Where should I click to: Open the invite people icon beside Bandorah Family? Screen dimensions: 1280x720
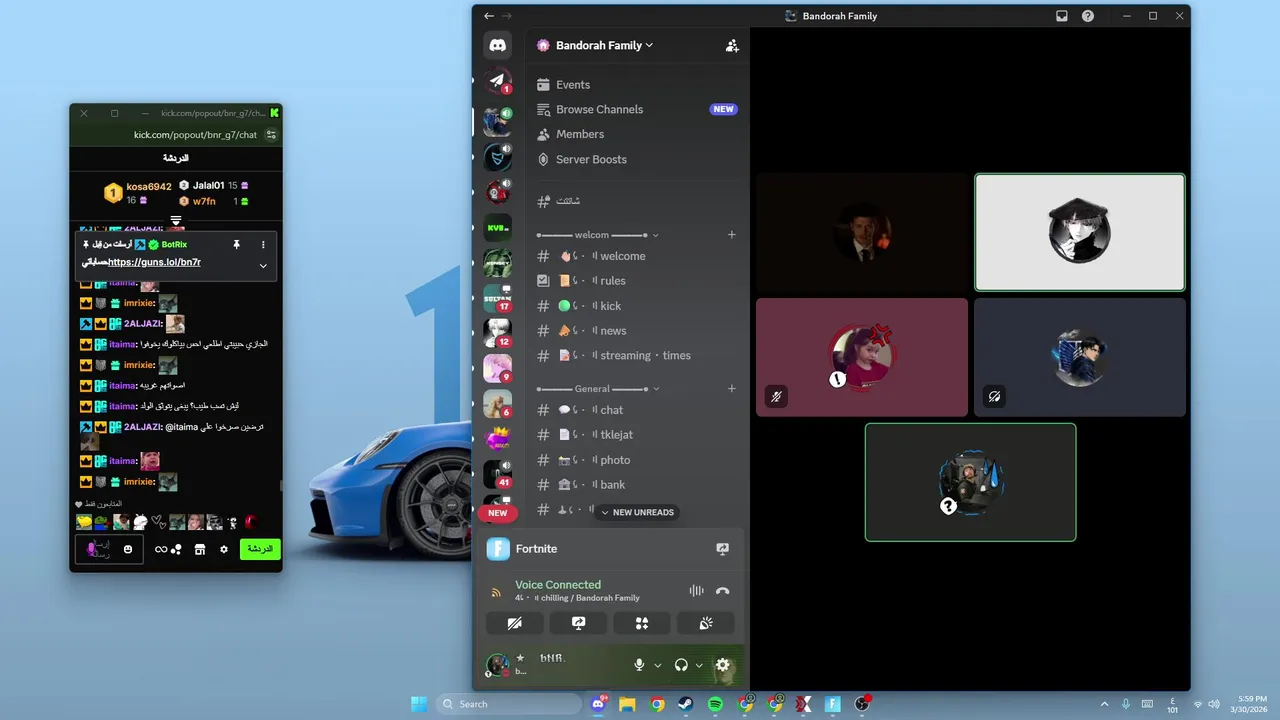click(x=732, y=45)
